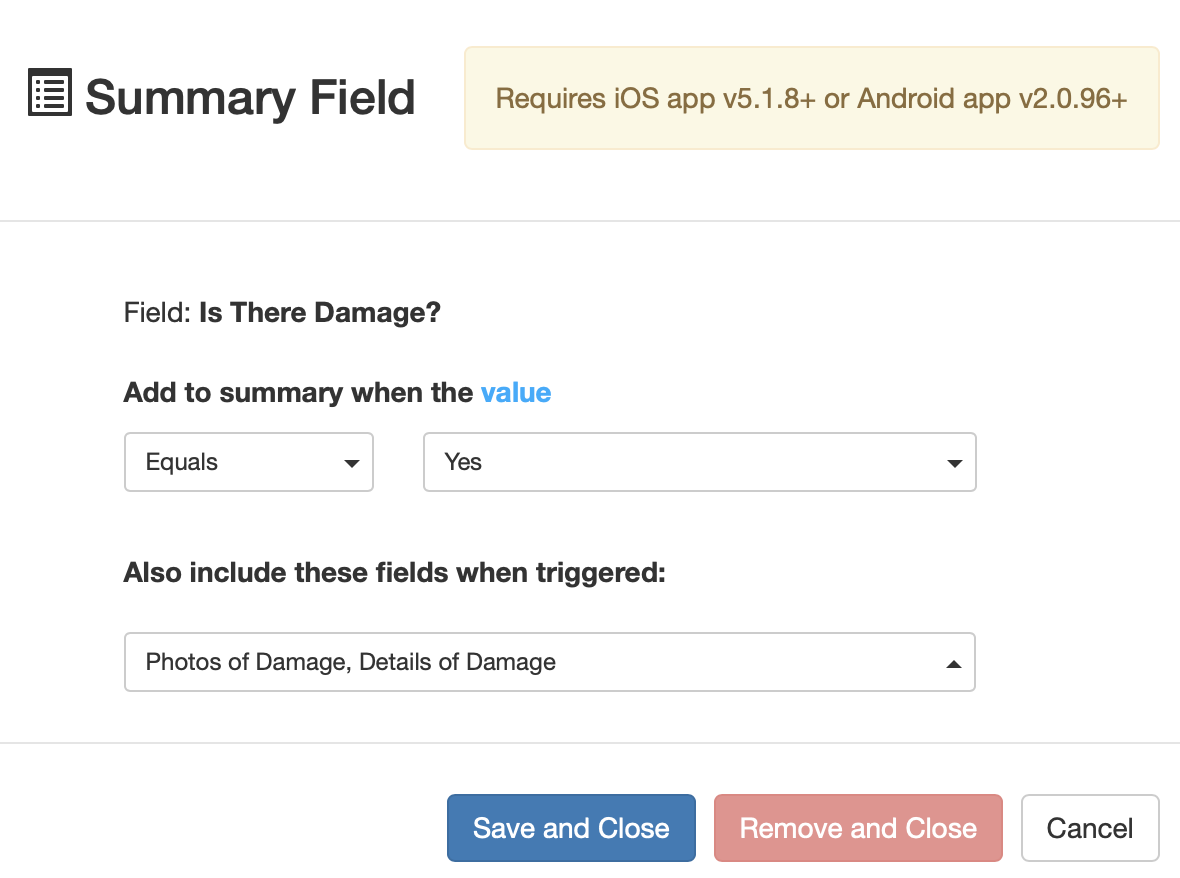The width and height of the screenshot is (1180, 878).
Task: Click the bold "Is There Damage?" field name
Action: pos(320,313)
